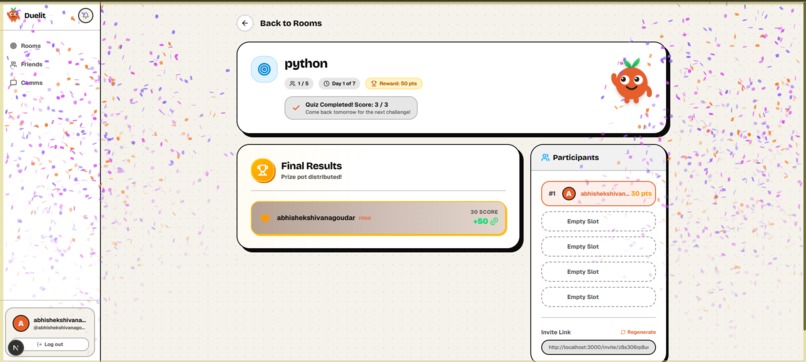Image resolution: width=806 pixels, height=362 pixels.
Task: Click the back arrow button
Action: coord(245,23)
